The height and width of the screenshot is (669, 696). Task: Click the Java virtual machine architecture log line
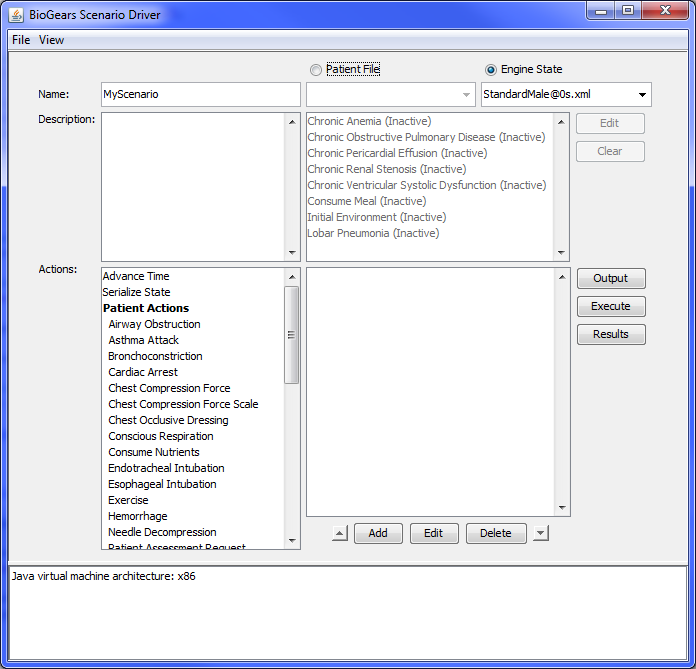tap(103, 576)
